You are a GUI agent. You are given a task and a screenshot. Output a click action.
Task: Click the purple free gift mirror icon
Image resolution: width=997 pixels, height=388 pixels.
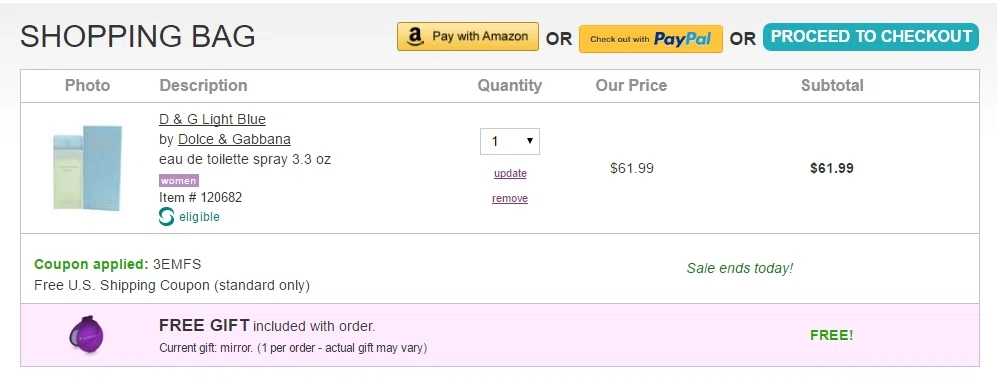[86, 335]
